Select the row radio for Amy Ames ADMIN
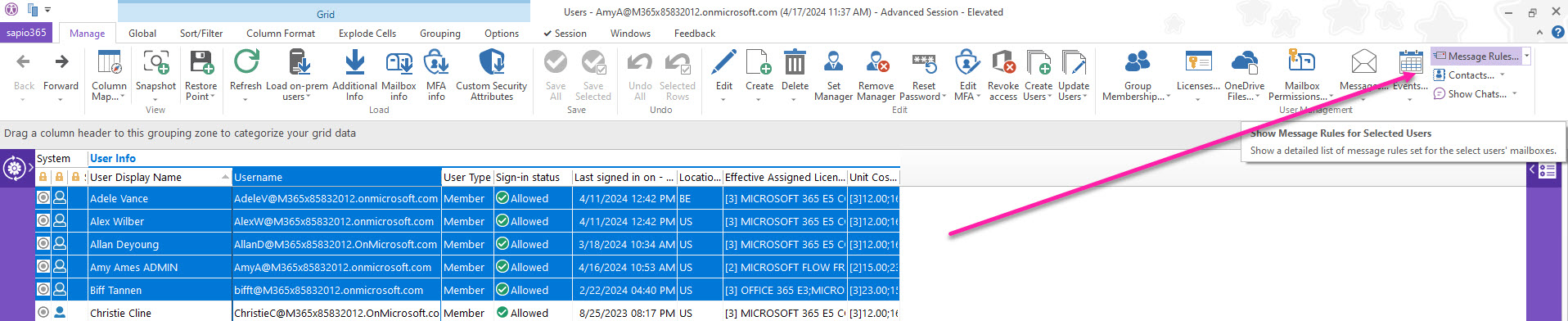This screenshot has width=1568, height=321. pyautogui.click(x=43, y=267)
